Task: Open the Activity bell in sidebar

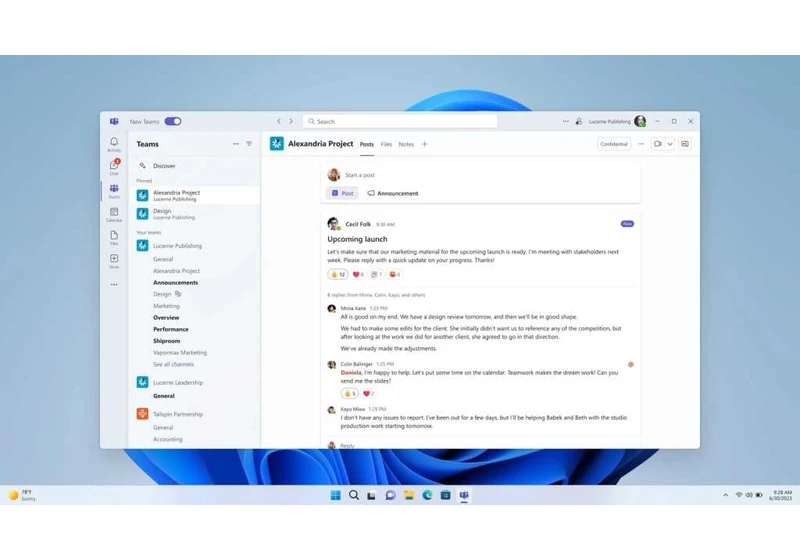Action: click(114, 144)
